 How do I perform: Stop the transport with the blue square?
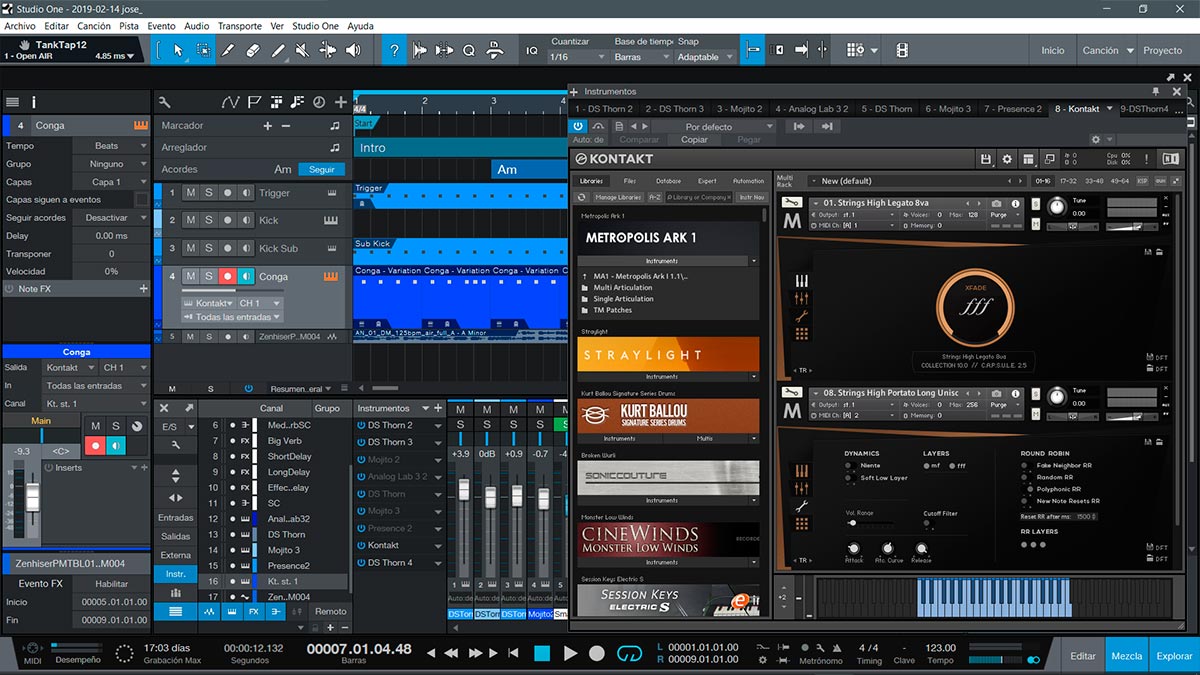click(x=542, y=653)
